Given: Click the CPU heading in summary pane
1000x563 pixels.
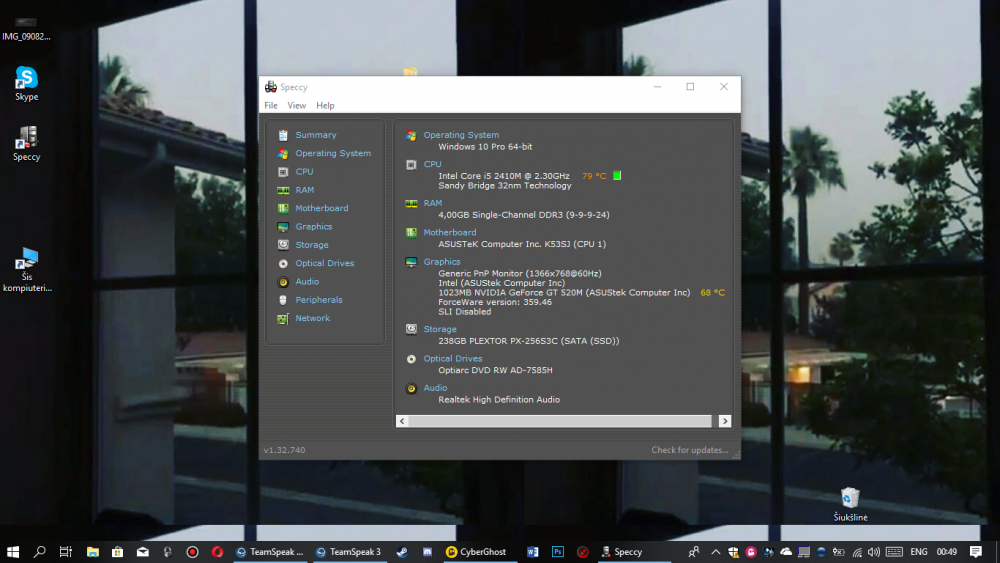Looking at the screenshot, I should click(x=432, y=165).
